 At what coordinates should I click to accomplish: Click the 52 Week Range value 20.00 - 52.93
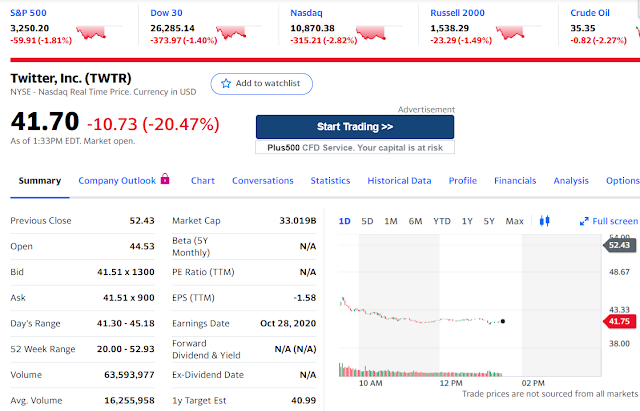pos(126,349)
